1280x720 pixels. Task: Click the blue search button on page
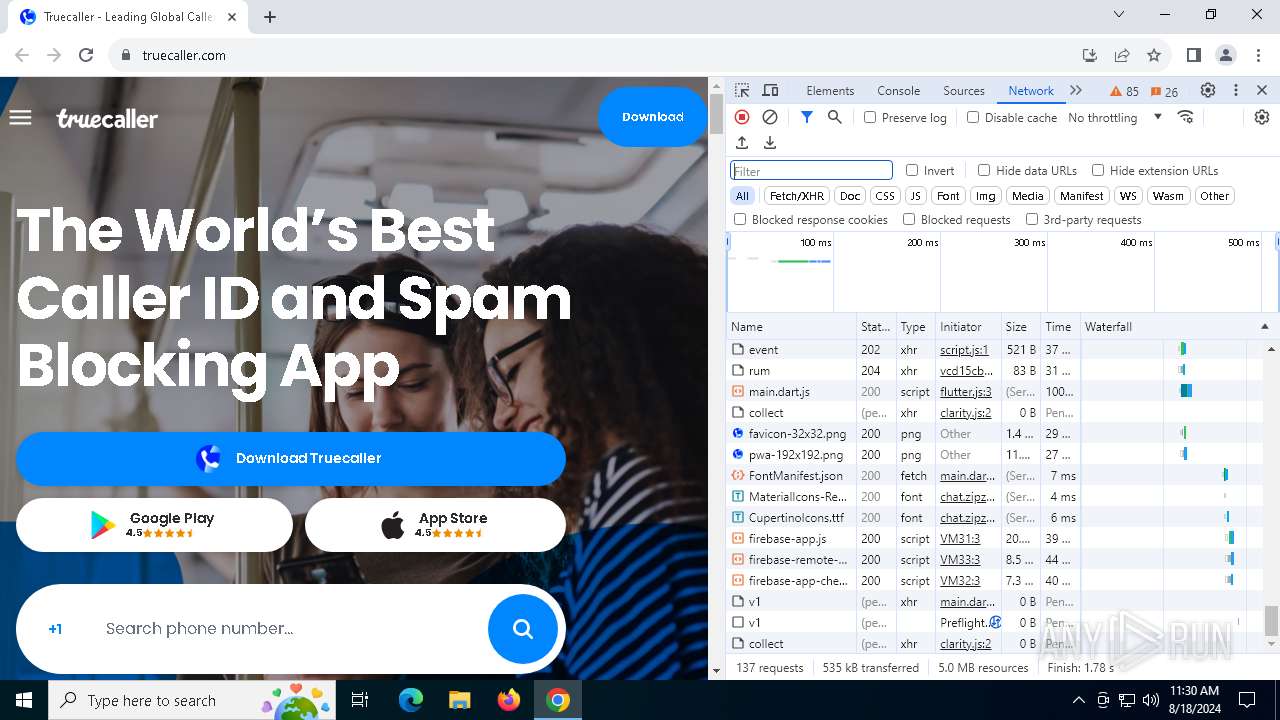(522, 628)
